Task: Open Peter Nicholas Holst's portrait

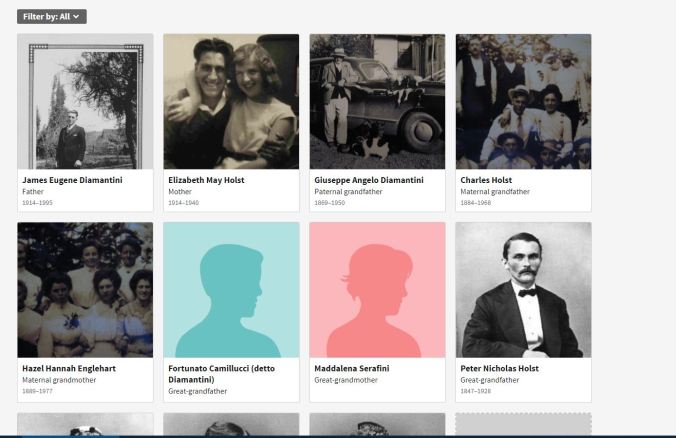Action: (x=523, y=290)
